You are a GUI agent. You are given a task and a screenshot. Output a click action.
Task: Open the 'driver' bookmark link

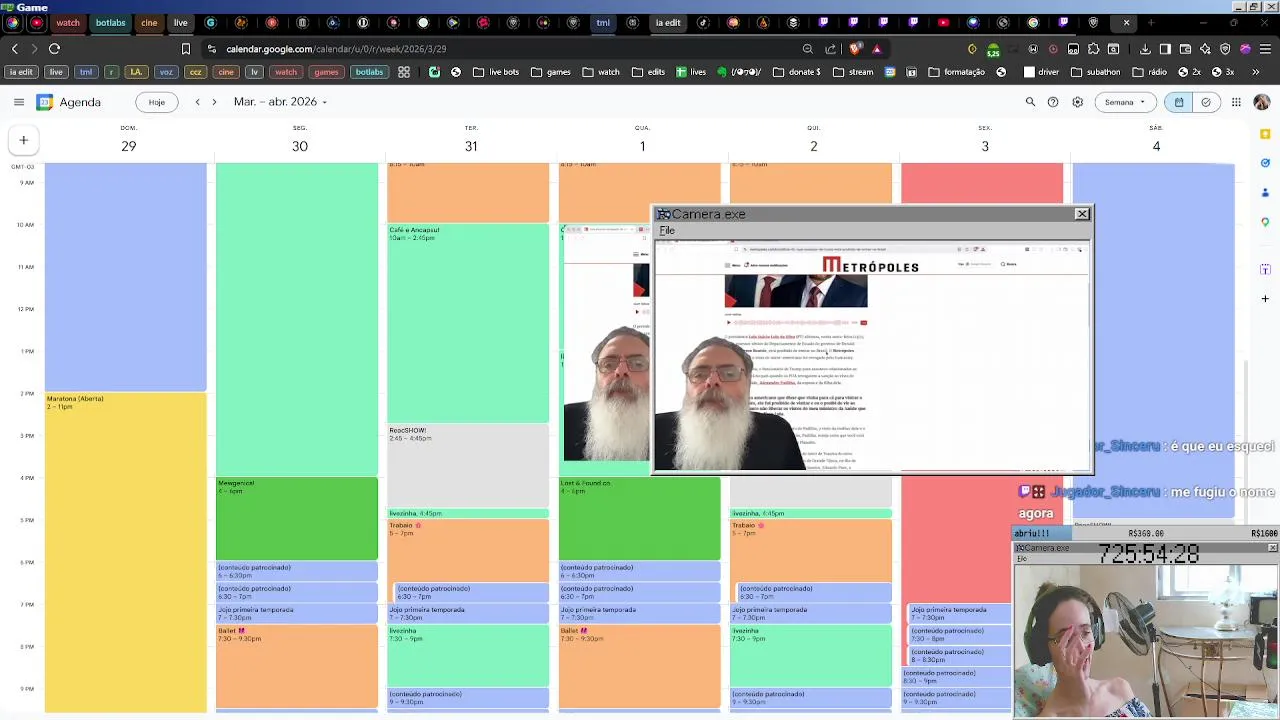(x=1042, y=72)
